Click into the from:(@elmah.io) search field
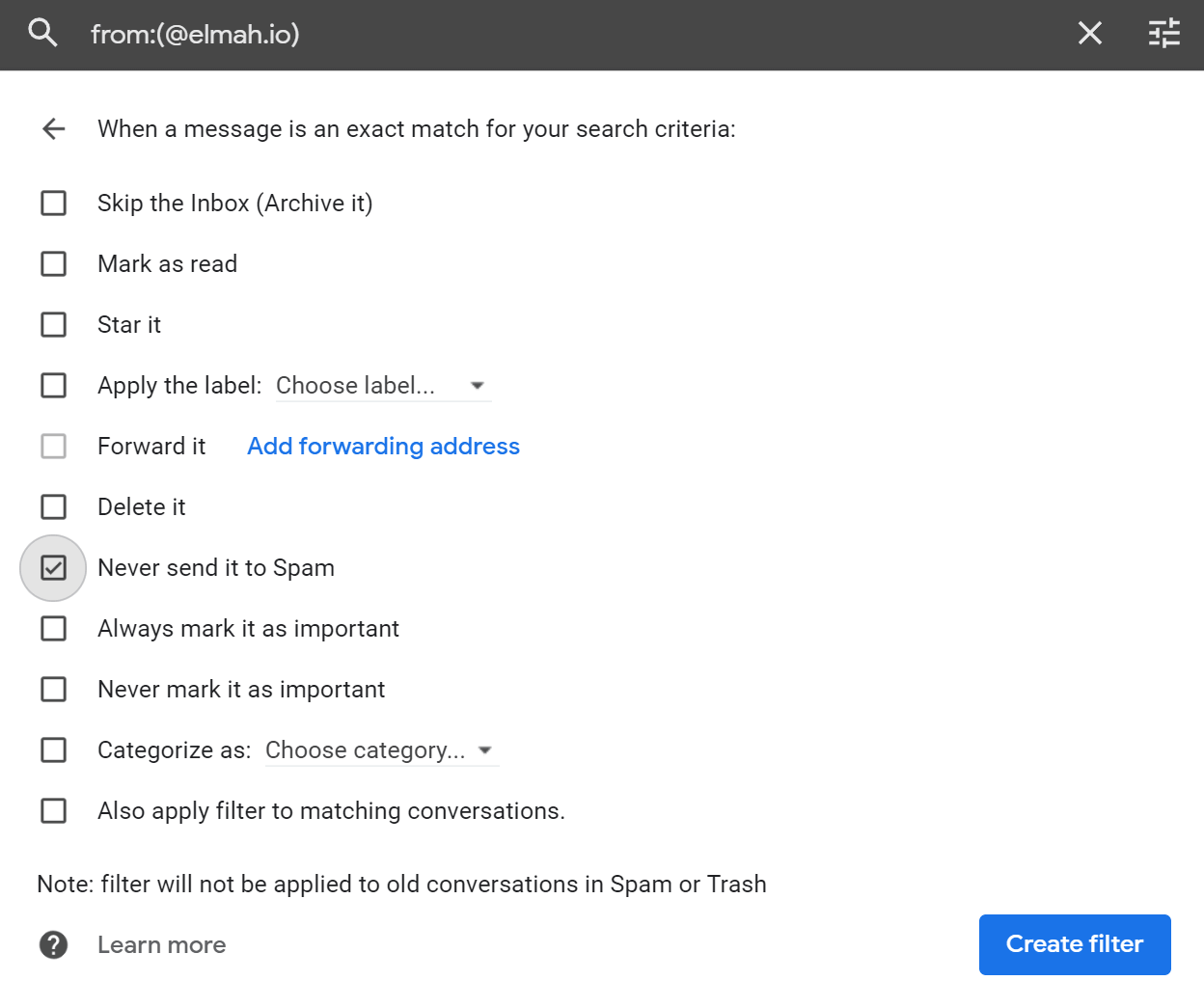 pos(569,35)
